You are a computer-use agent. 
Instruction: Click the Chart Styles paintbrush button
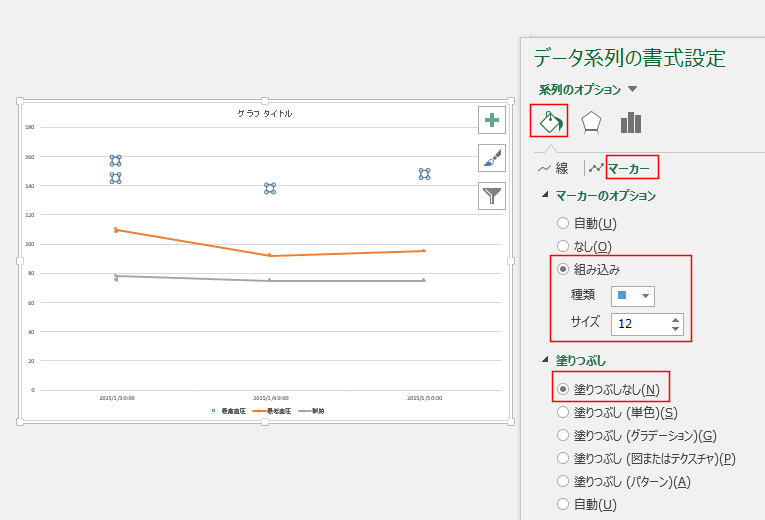[492, 157]
